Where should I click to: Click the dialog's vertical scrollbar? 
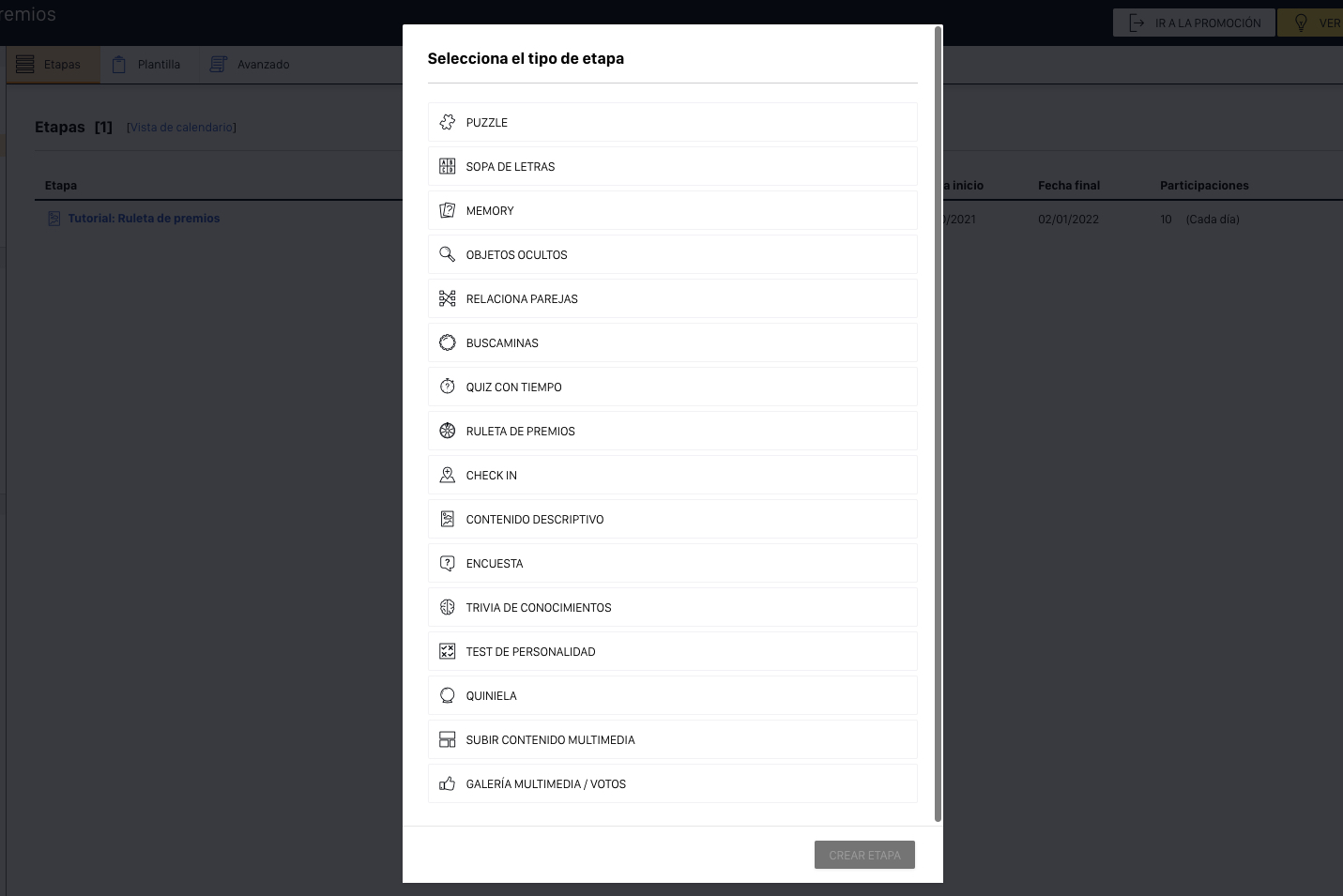click(x=938, y=422)
